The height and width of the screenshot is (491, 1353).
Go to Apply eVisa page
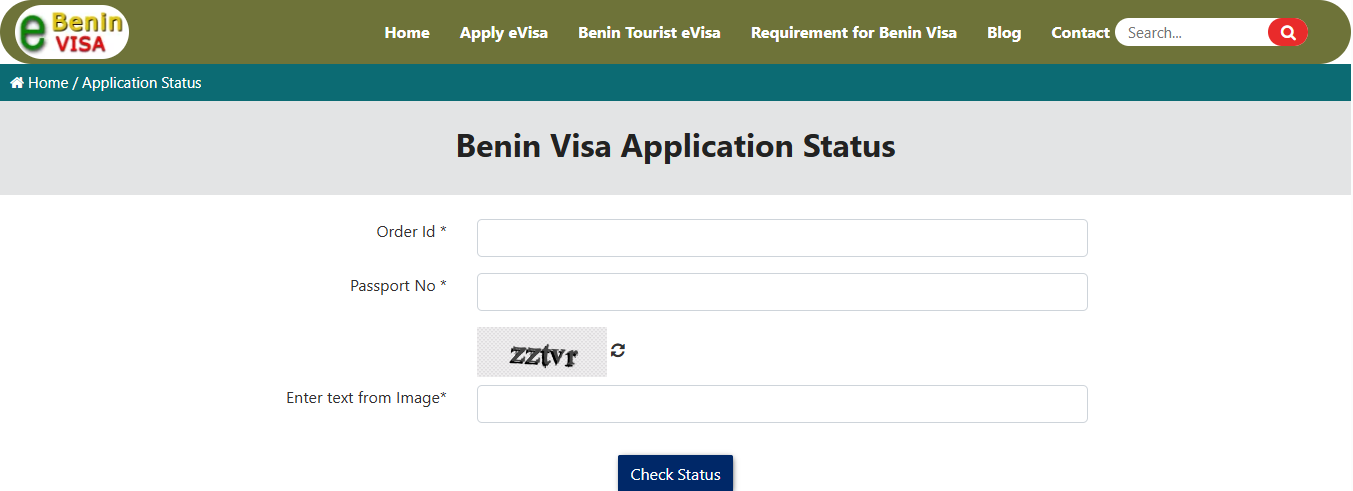(504, 33)
